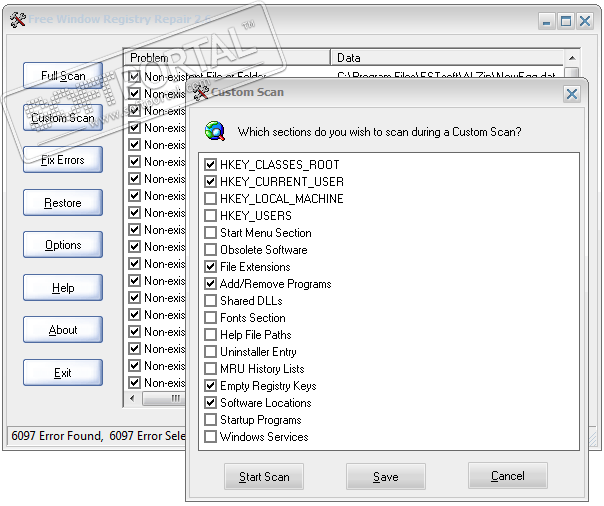Image resolution: width=604 pixels, height=506 pixels.
Task: Click Exit in main window
Action: point(63,372)
